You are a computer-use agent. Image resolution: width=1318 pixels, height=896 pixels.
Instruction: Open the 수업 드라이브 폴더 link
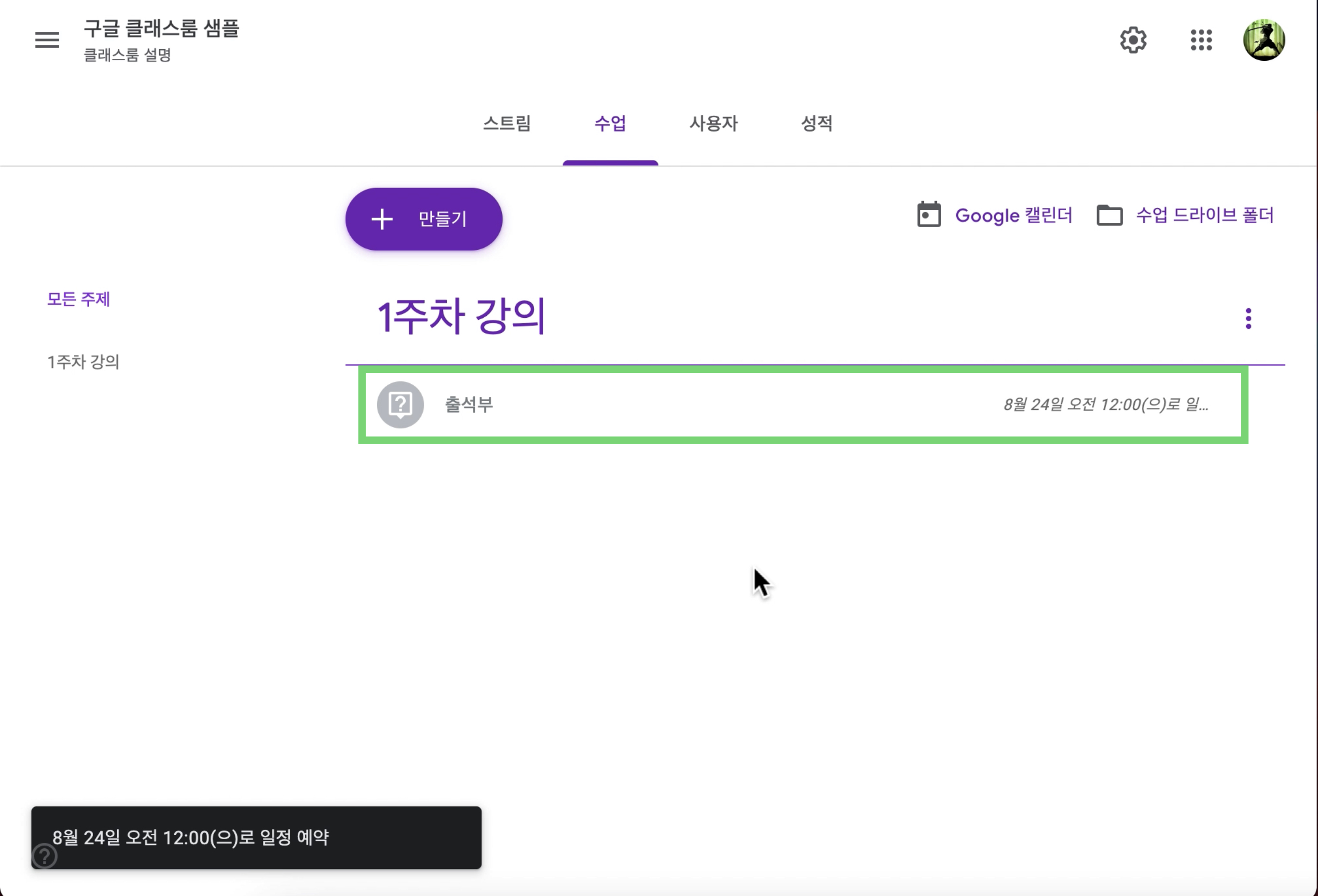pyautogui.click(x=1204, y=216)
